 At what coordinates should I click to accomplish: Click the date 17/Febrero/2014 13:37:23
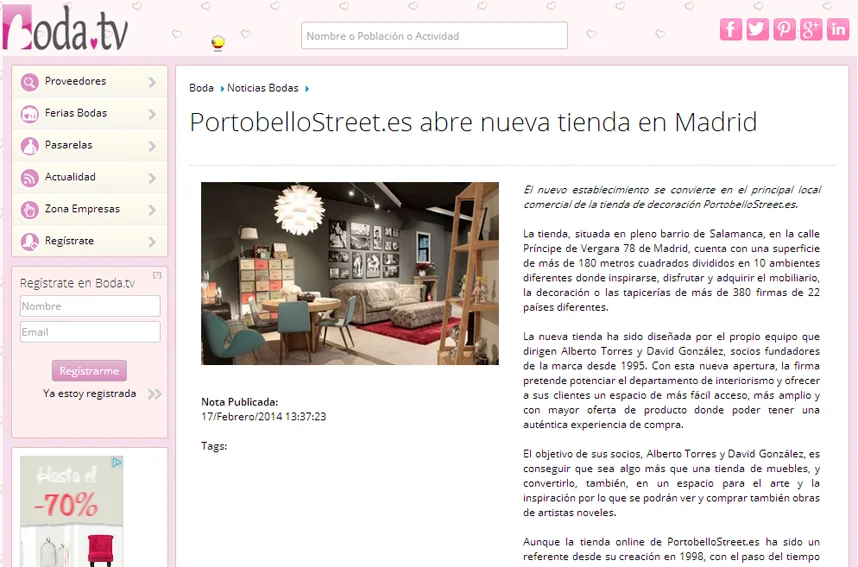[264, 416]
